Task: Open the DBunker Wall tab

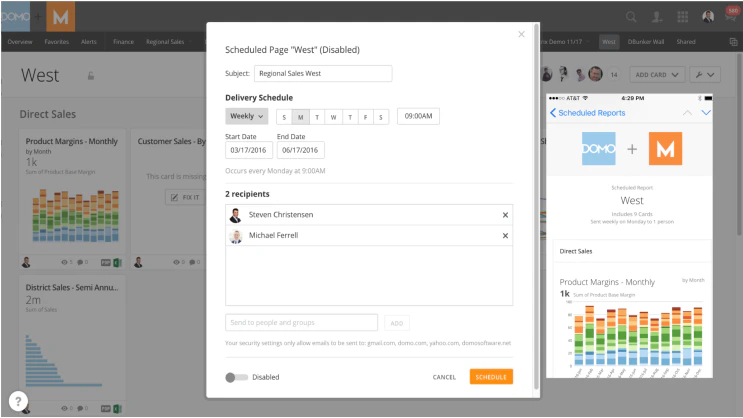Action: click(x=645, y=42)
